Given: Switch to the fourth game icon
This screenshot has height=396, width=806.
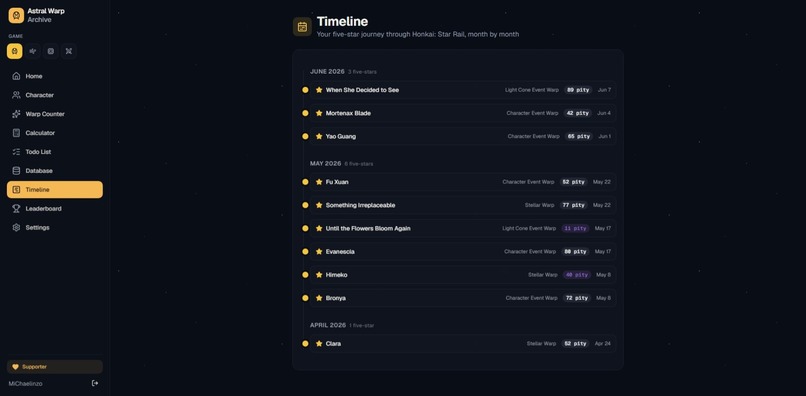Looking at the screenshot, I should pyautogui.click(x=69, y=51).
